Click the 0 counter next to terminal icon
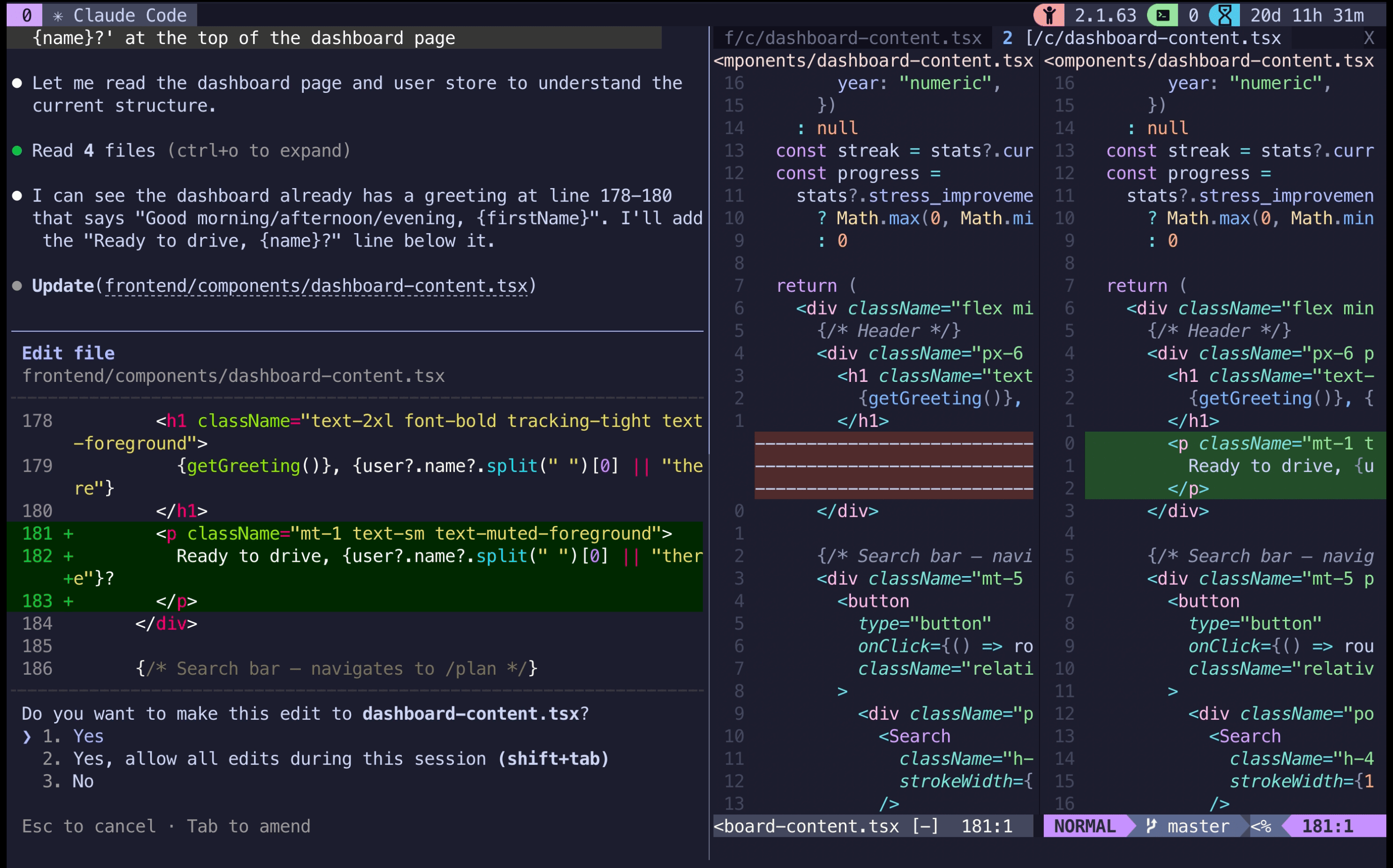The height and width of the screenshot is (868, 1393). coord(1193,15)
